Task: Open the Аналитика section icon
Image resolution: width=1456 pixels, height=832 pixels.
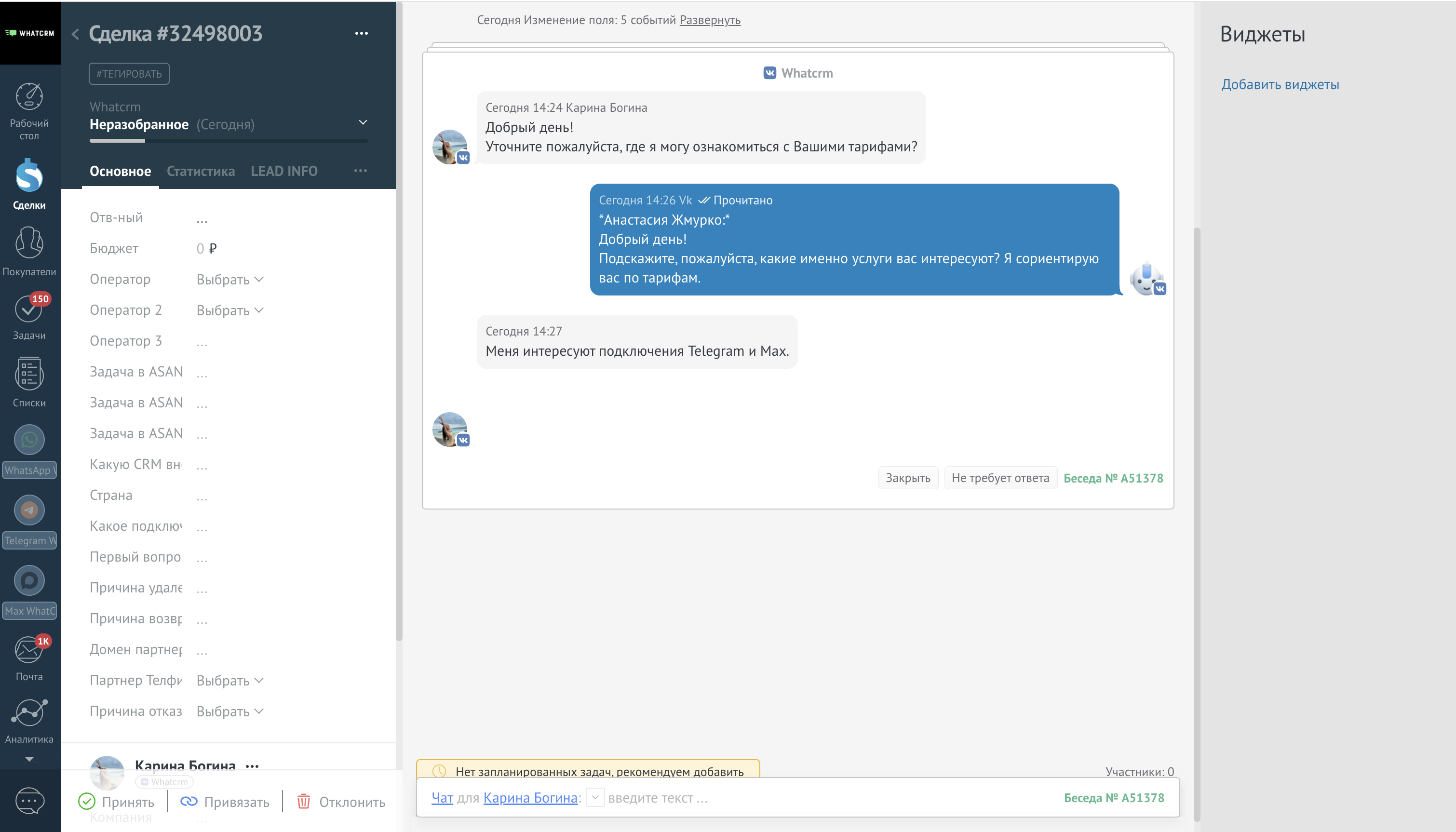Action: (x=29, y=713)
